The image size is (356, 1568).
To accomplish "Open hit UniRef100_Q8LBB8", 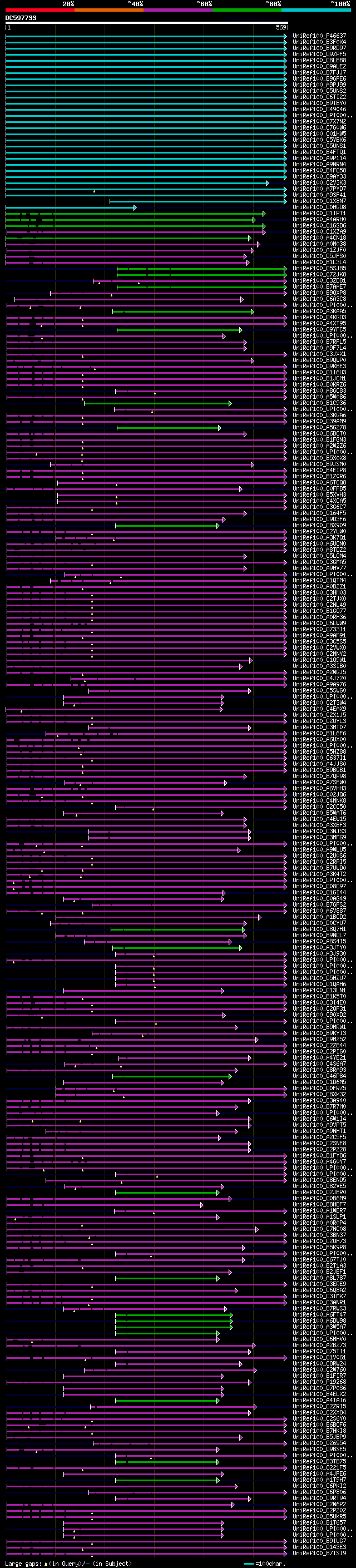I will pos(319,60).
